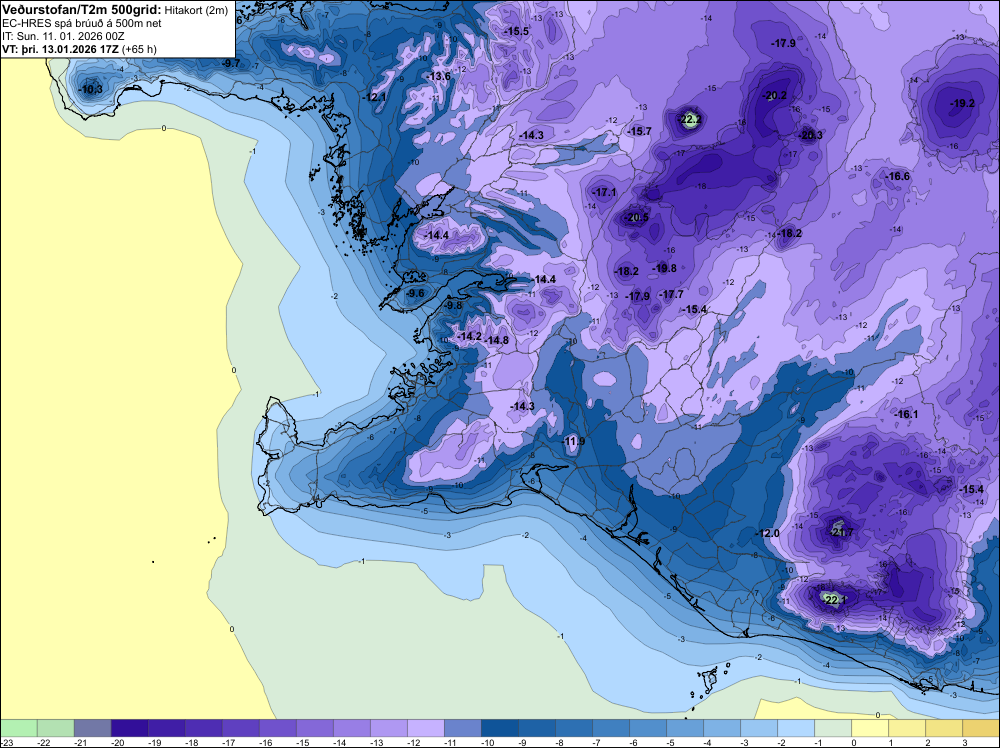Click the -11.9 temperature label

573,441
